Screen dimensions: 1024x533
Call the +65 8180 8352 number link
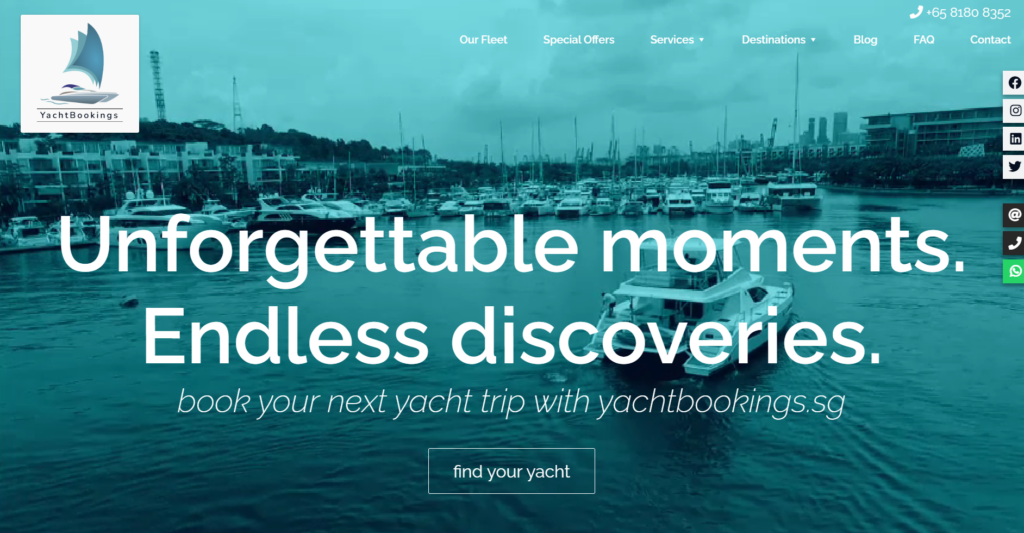968,12
